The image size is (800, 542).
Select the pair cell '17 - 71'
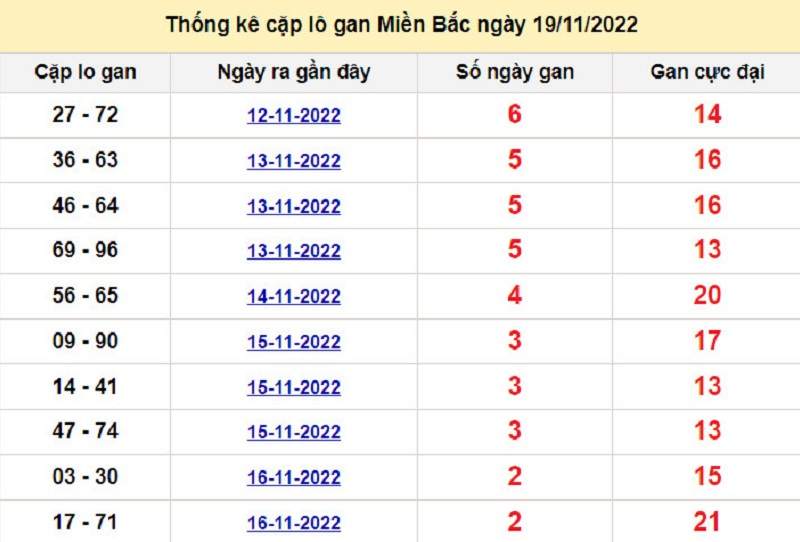click(x=85, y=522)
